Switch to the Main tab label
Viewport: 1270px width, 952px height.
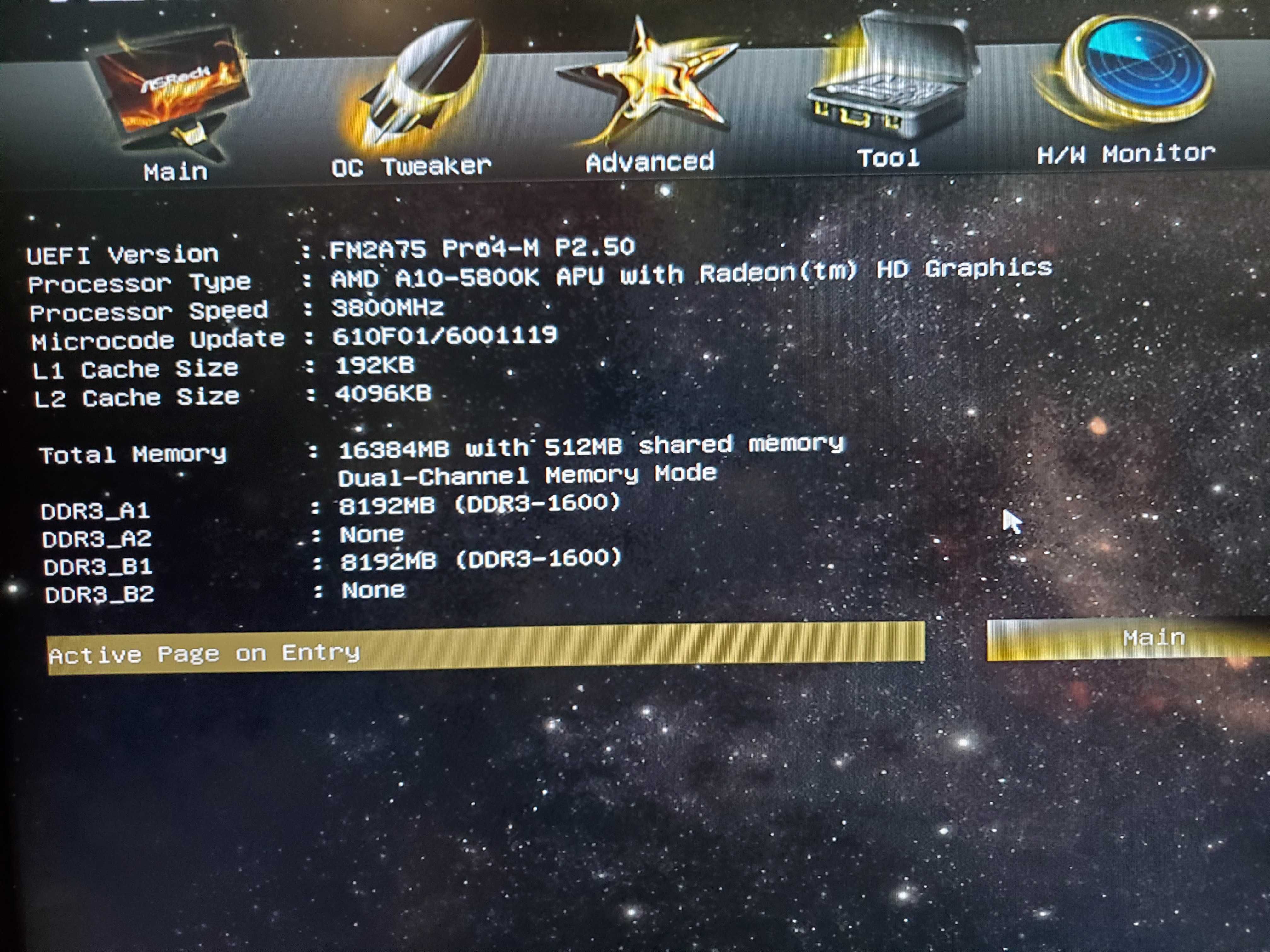[176, 172]
